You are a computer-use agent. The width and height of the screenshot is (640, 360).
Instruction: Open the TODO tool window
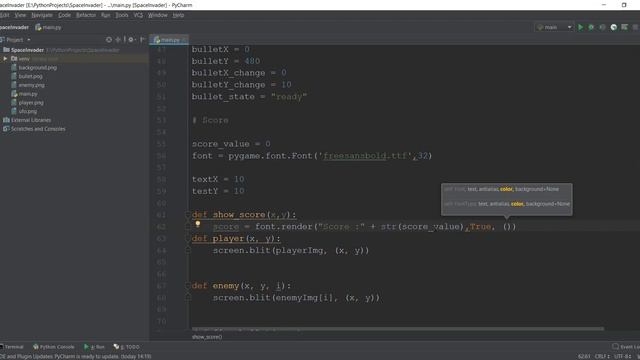pyautogui.click(x=127, y=347)
